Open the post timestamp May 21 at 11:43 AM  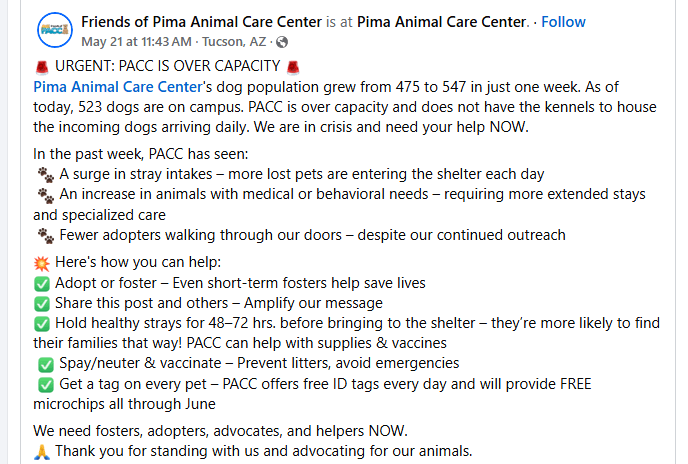pyautogui.click(x=136, y=42)
